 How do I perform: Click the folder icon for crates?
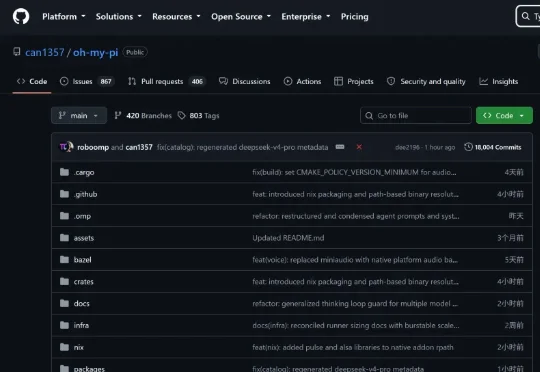click(64, 281)
